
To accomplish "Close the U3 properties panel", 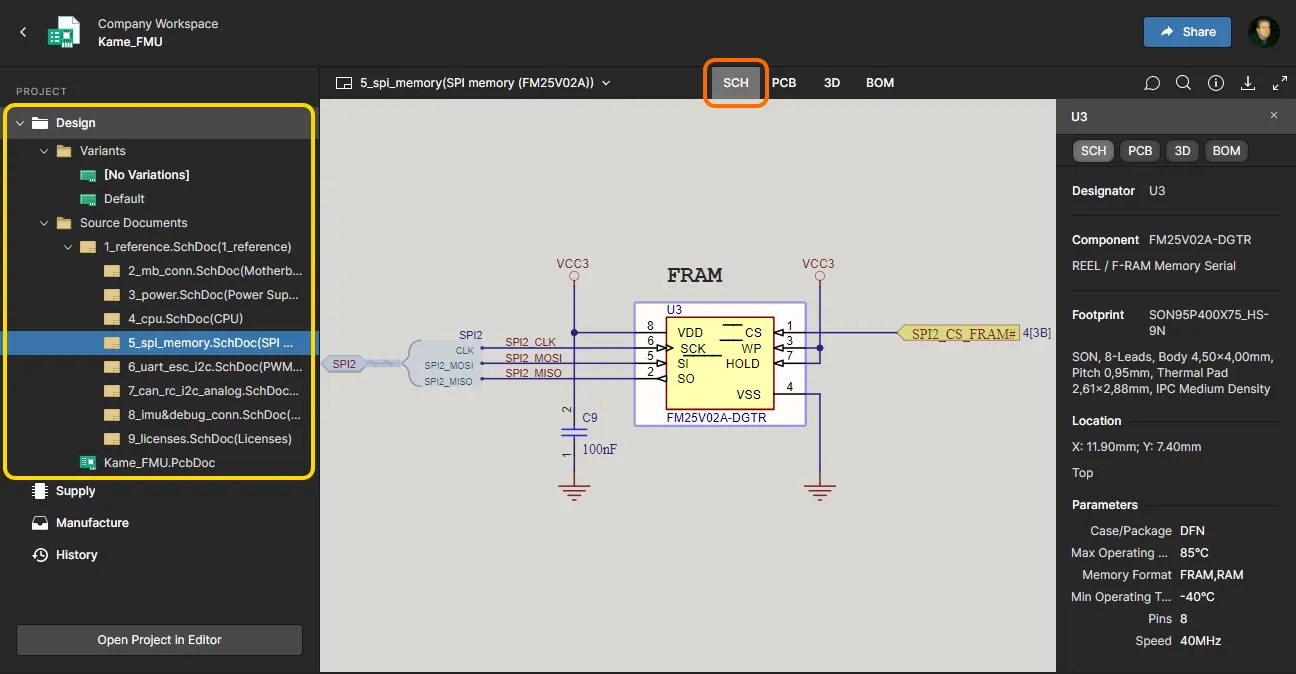I will coord(1274,116).
